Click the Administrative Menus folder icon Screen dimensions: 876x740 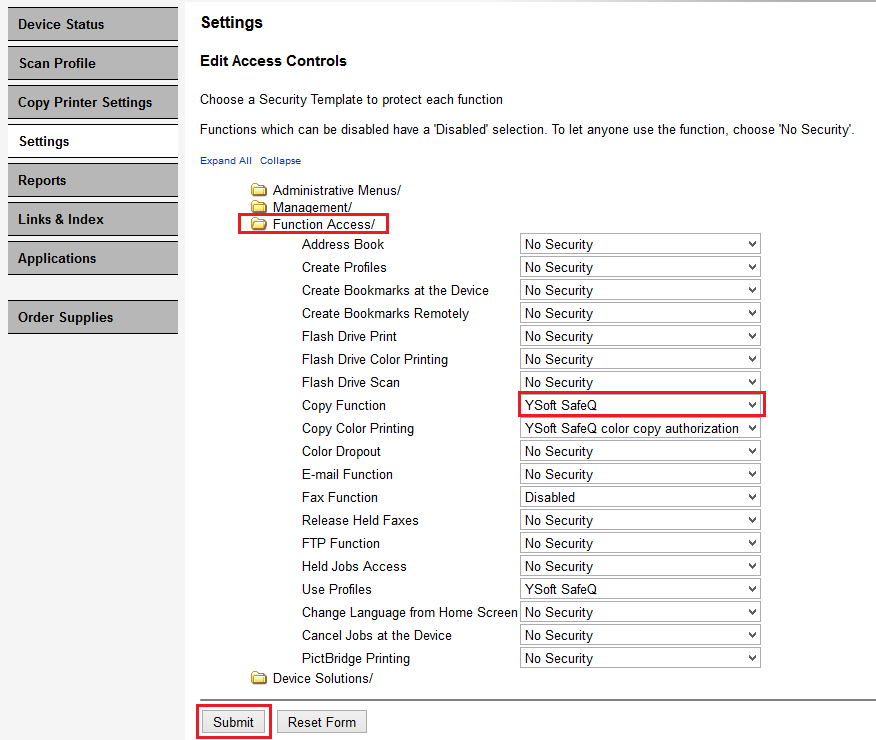pyautogui.click(x=259, y=190)
